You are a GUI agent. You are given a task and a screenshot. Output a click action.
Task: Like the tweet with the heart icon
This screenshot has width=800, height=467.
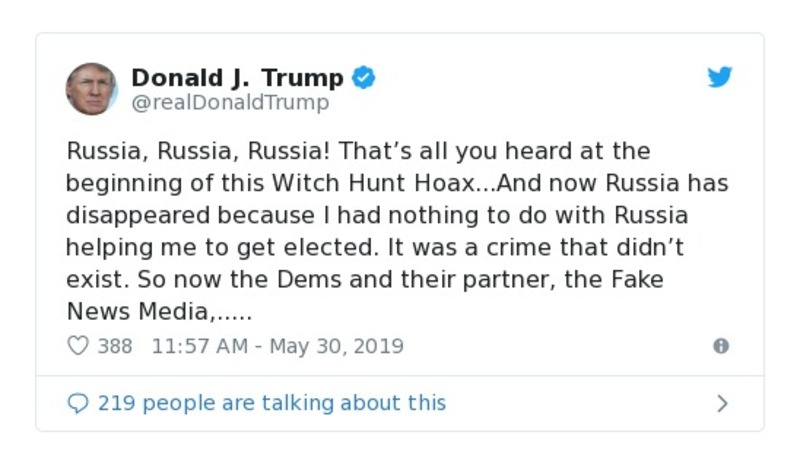coord(77,346)
